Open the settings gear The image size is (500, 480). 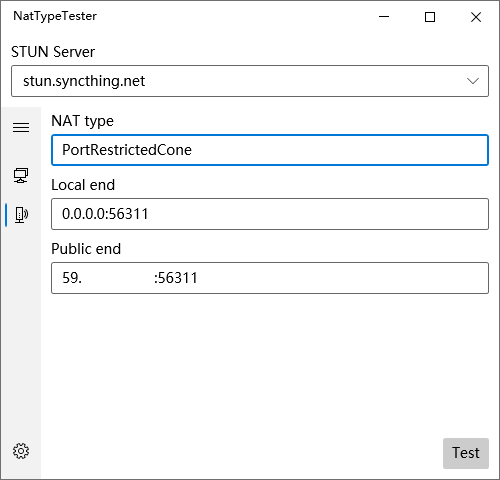click(21, 451)
